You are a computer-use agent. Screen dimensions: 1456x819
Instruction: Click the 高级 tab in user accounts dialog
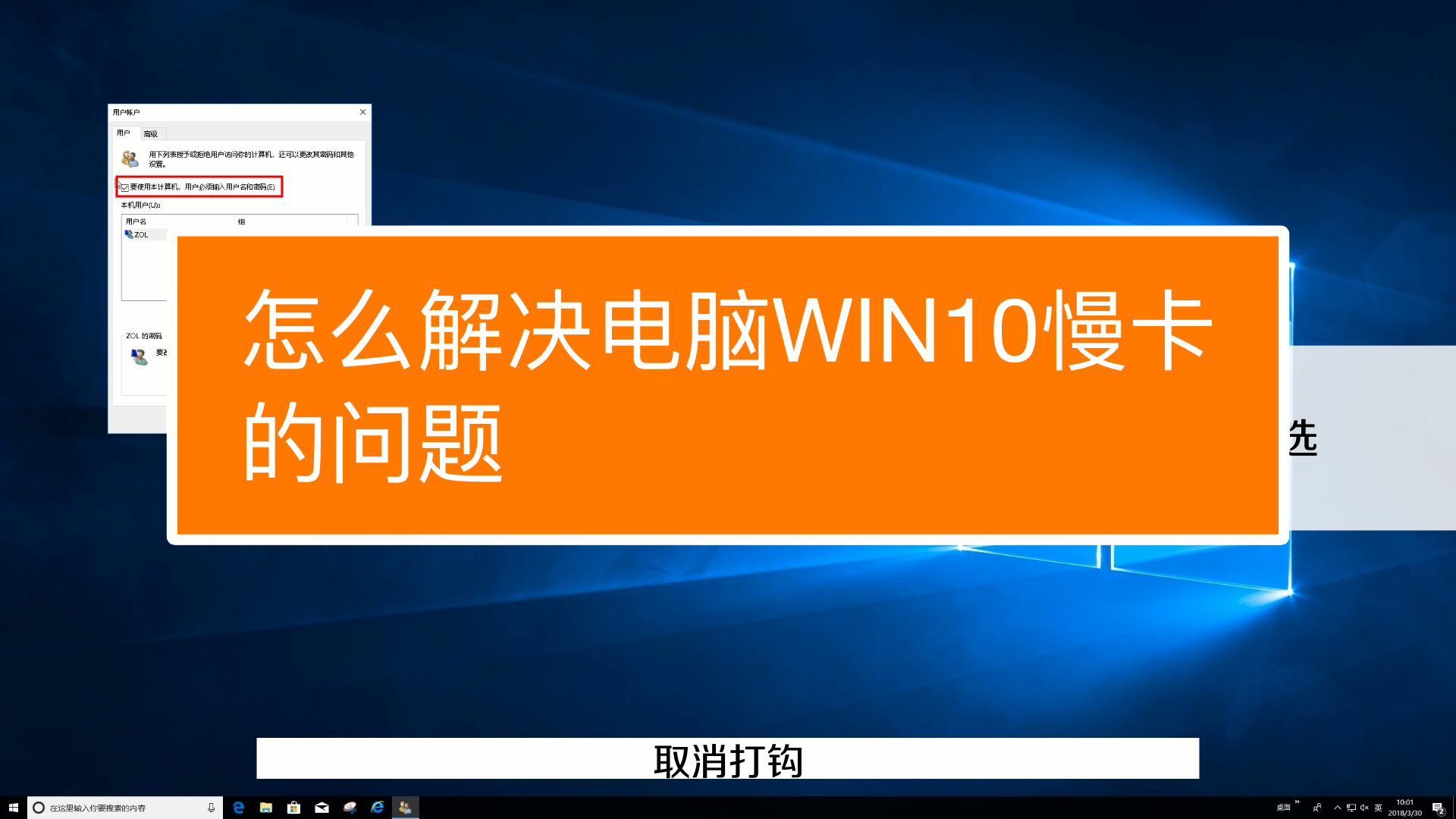[151, 133]
